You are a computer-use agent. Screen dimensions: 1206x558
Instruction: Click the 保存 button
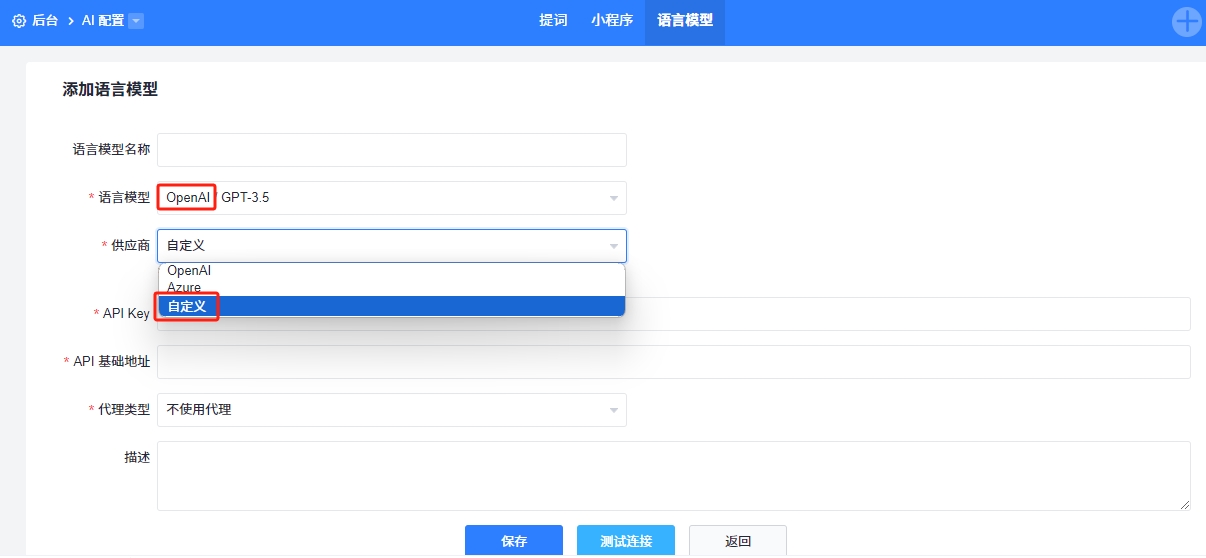[x=514, y=541]
